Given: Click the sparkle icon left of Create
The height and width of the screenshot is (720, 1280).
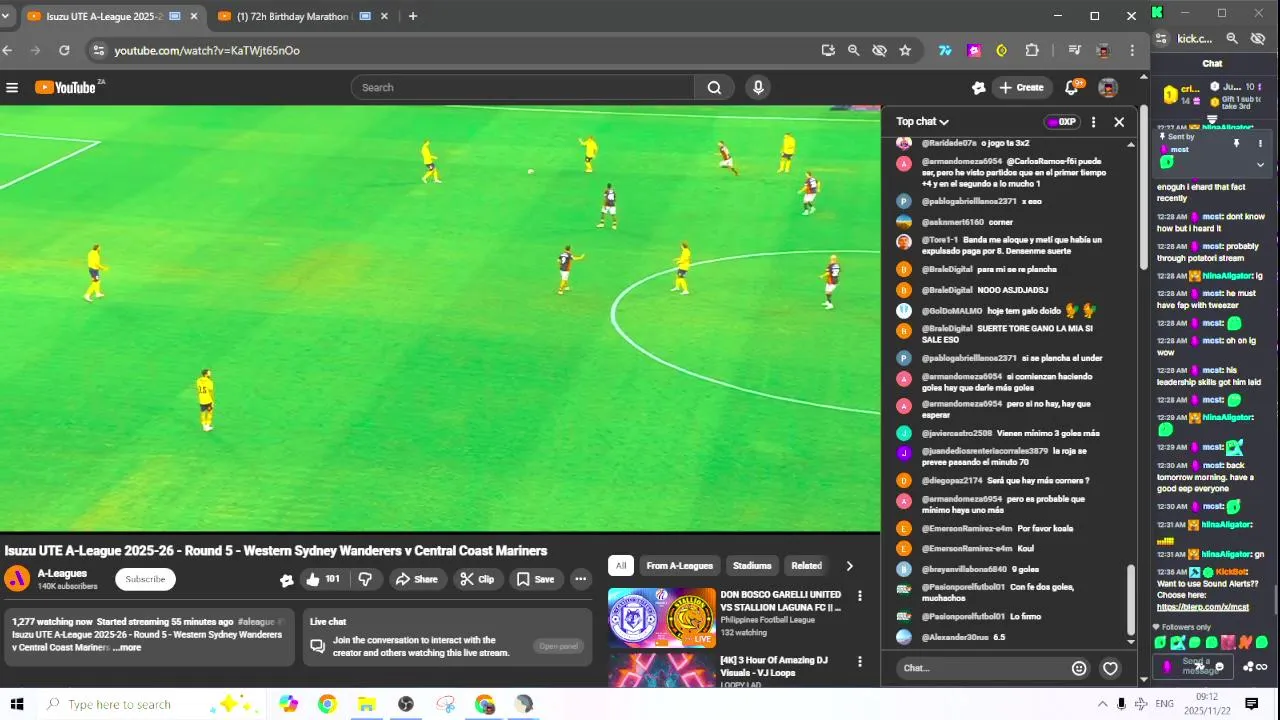Looking at the screenshot, I should pos(978,88).
